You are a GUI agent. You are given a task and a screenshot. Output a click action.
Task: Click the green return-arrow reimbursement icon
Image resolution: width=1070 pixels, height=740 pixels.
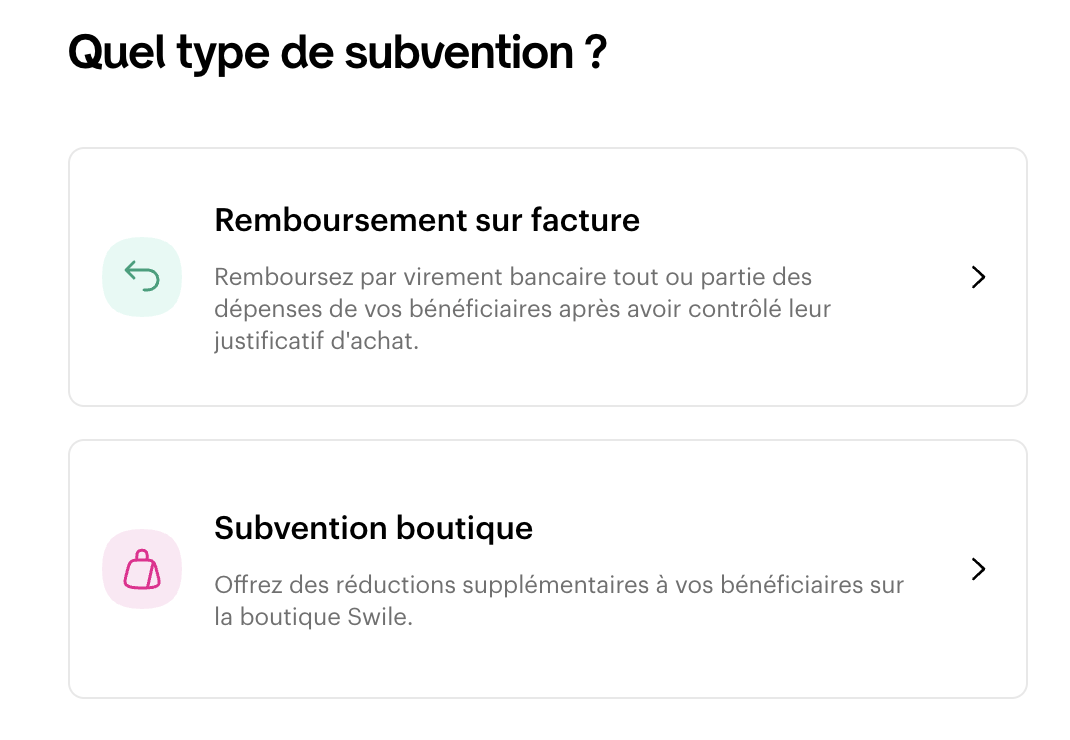(142, 276)
